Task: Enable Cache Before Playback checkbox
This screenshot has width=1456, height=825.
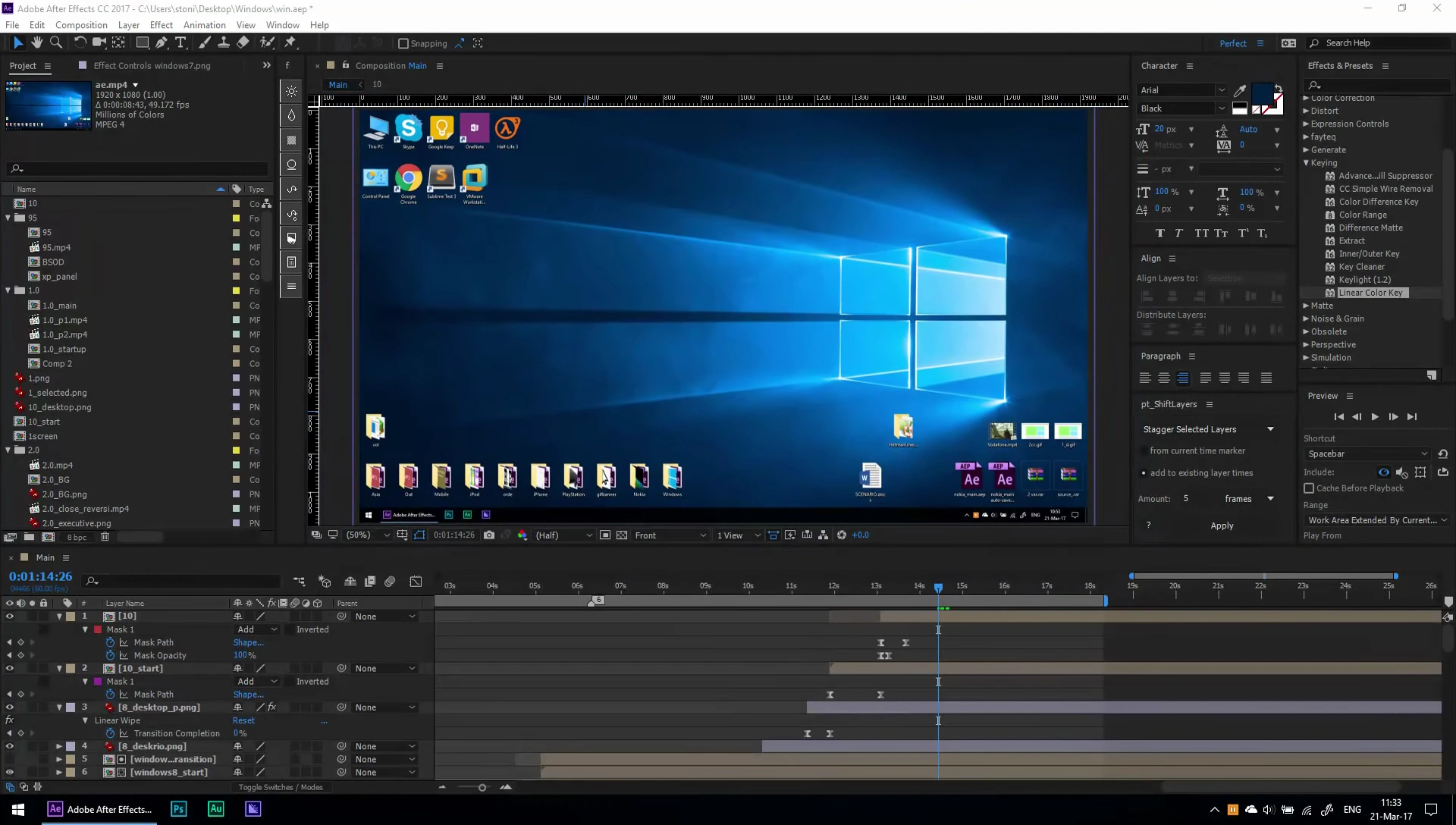Action: tap(1309, 488)
